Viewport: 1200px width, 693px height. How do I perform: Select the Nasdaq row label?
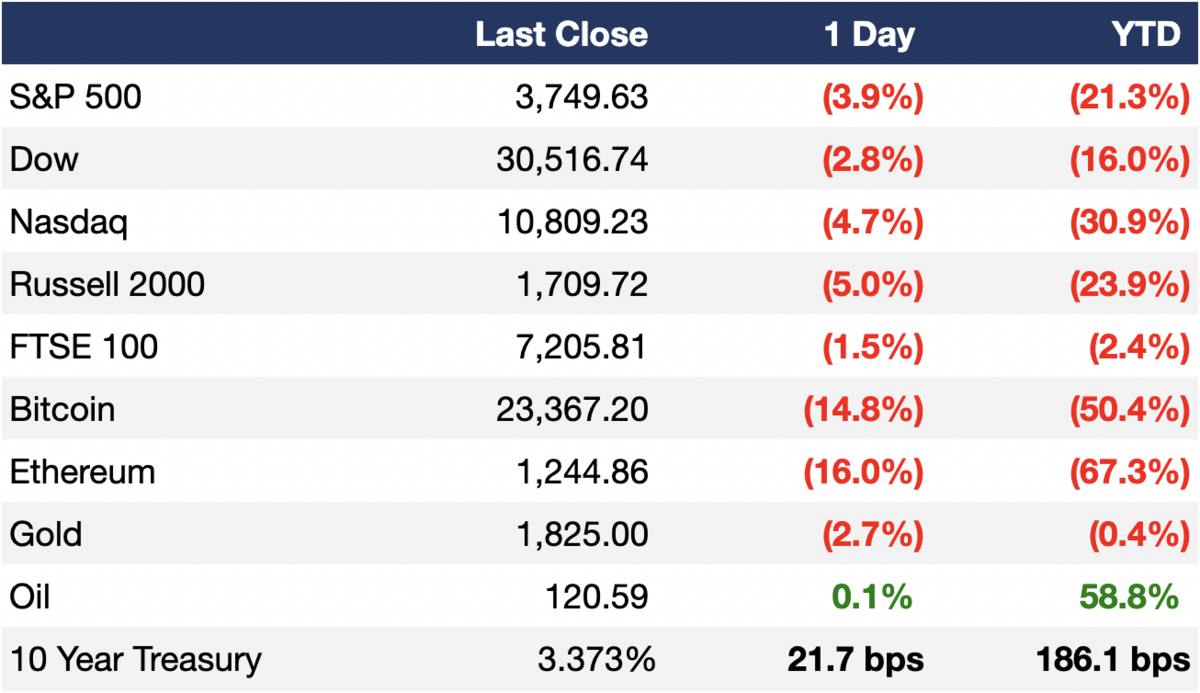point(69,222)
